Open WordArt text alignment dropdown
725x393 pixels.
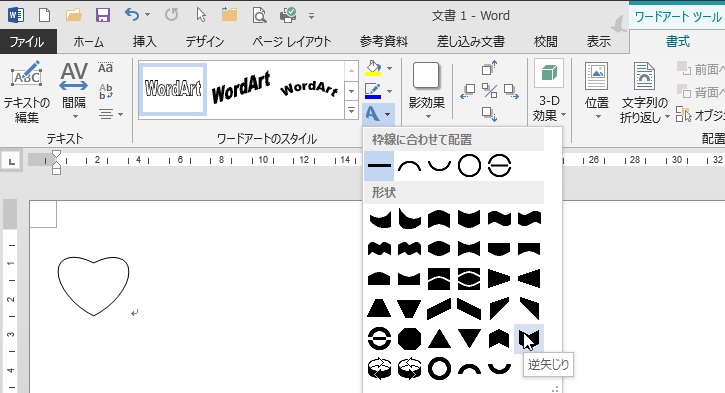click(111, 114)
